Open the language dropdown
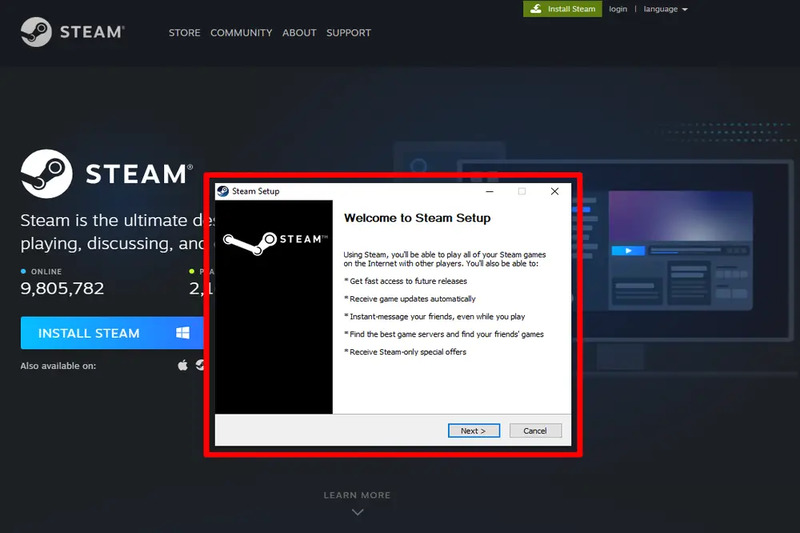This screenshot has height=533, width=800. 666,9
